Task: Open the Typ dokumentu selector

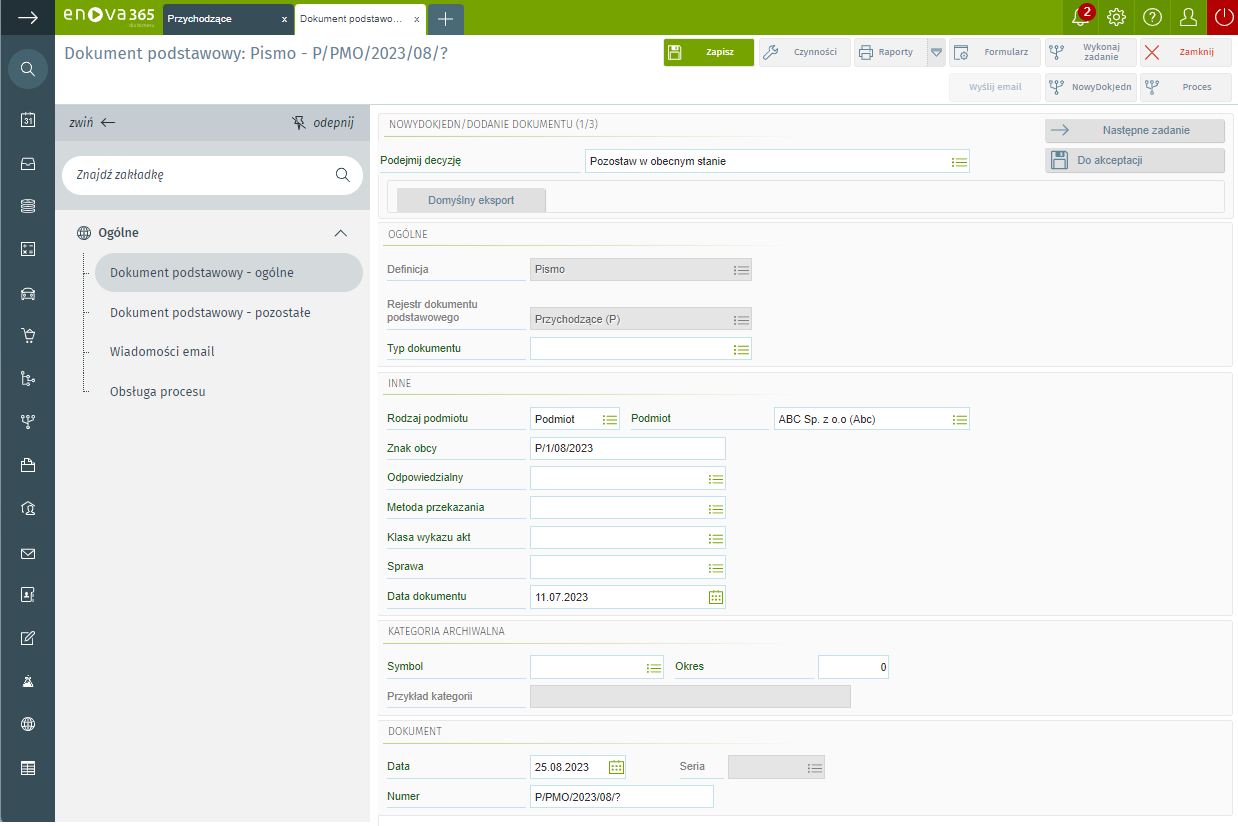Action: pyautogui.click(x=740, y=349)
